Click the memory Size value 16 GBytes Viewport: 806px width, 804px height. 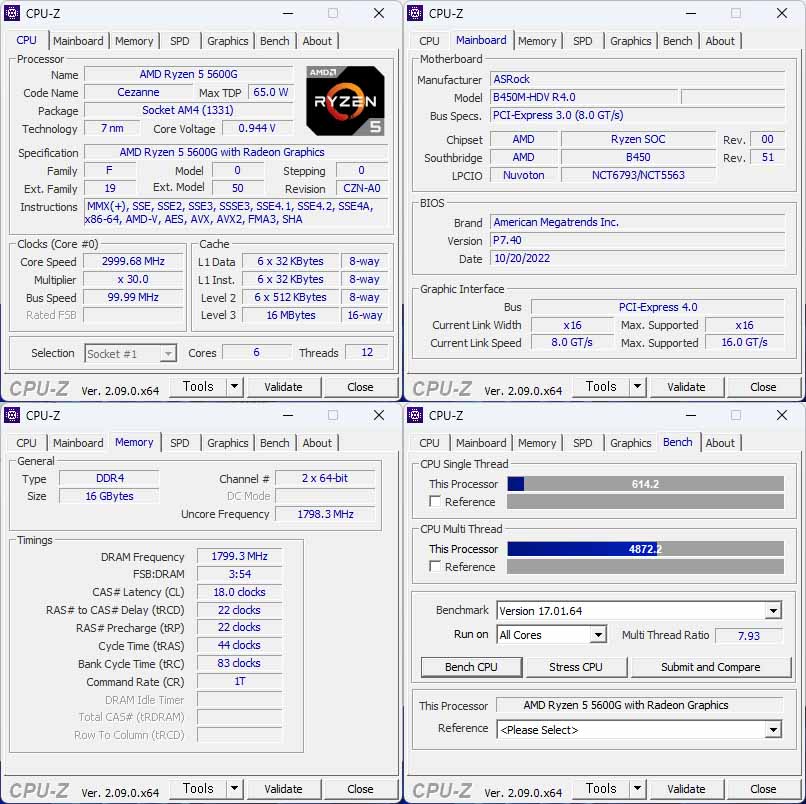point(109,496)
